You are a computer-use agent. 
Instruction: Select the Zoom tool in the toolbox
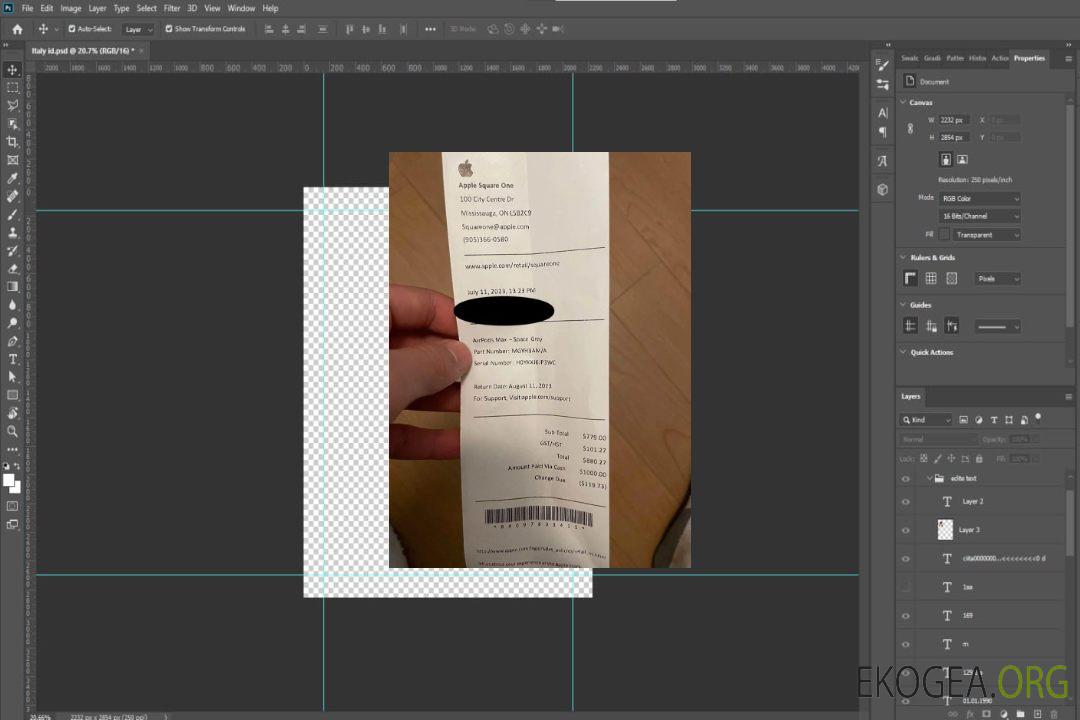click(x=12, y=431)
